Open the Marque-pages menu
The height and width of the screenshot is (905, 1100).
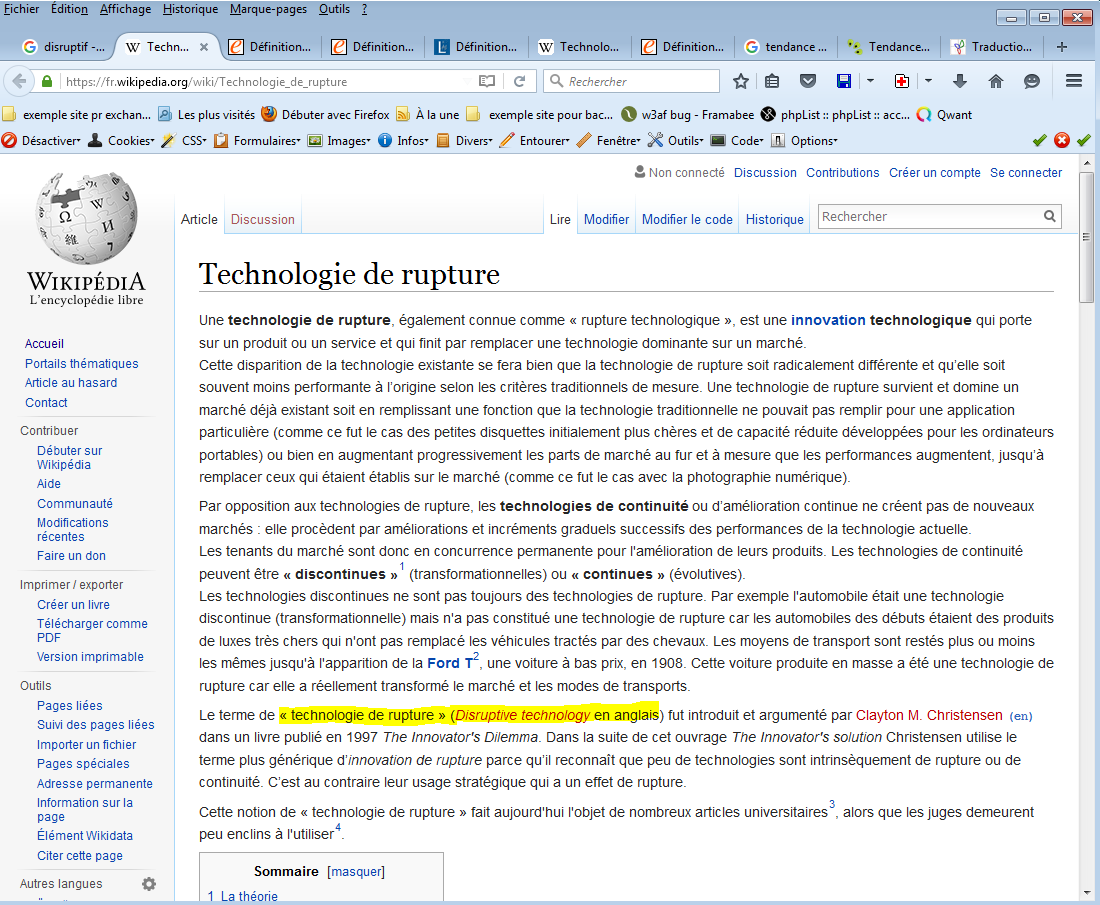268,9
